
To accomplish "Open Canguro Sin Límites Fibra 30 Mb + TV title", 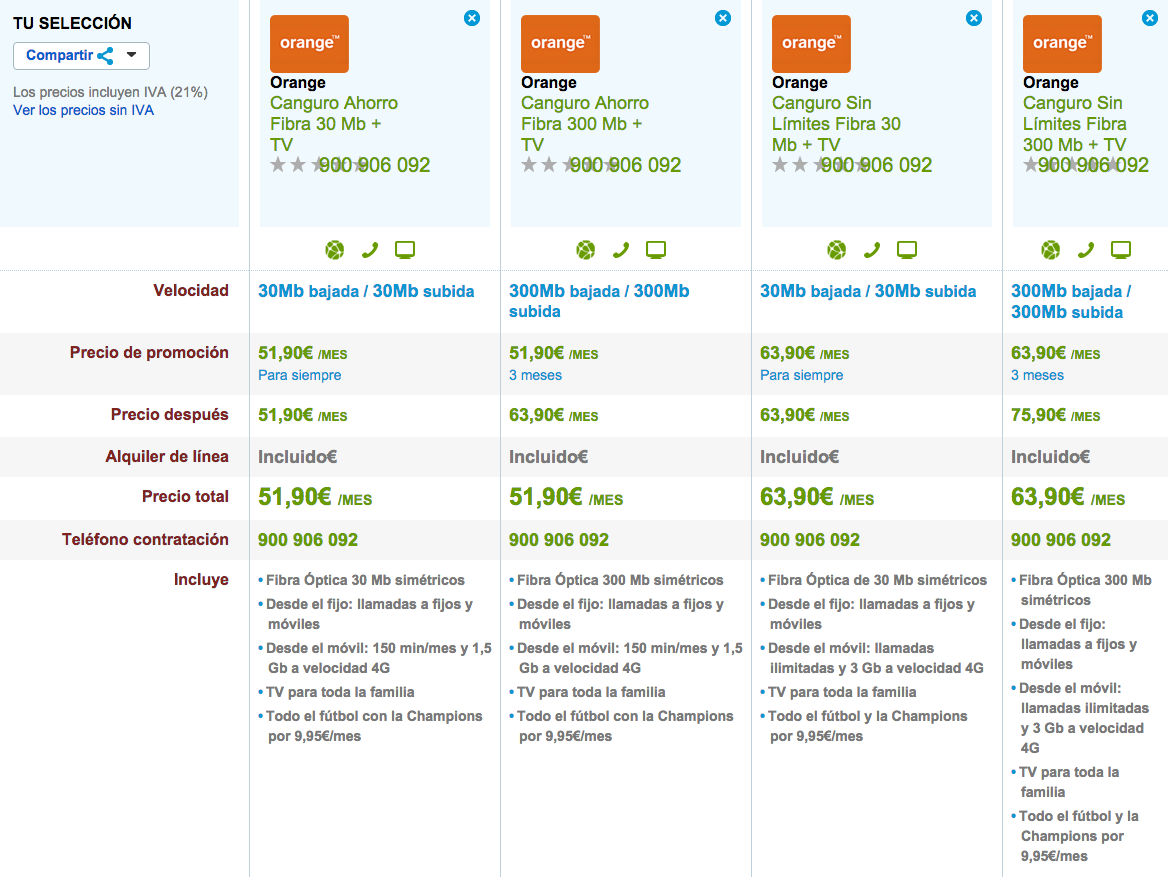I will [x=836, y=124].
